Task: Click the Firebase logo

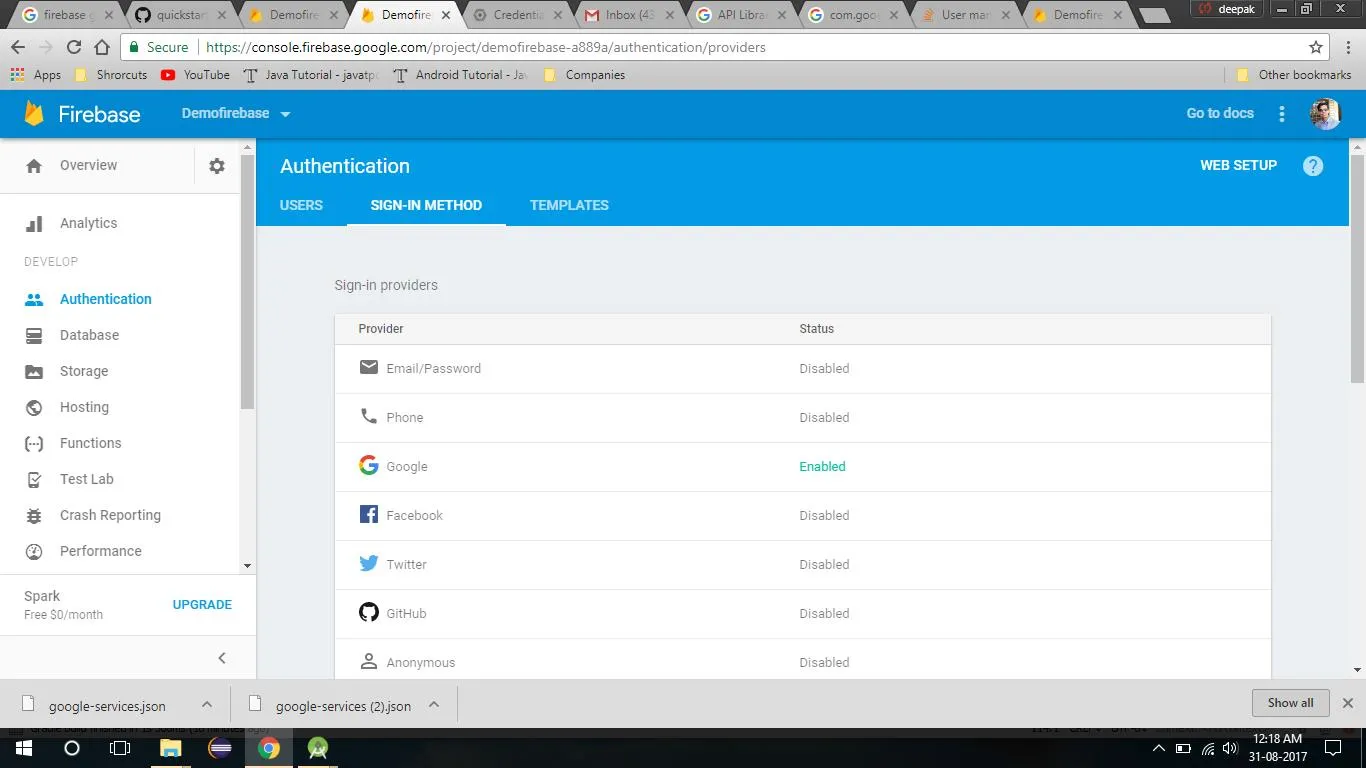Action: [83, 114]
